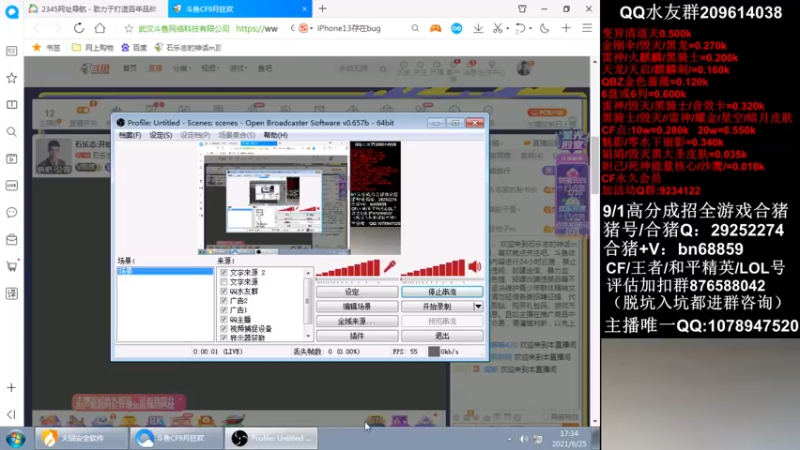Go to the browser home page

click(x=100, y=28)
